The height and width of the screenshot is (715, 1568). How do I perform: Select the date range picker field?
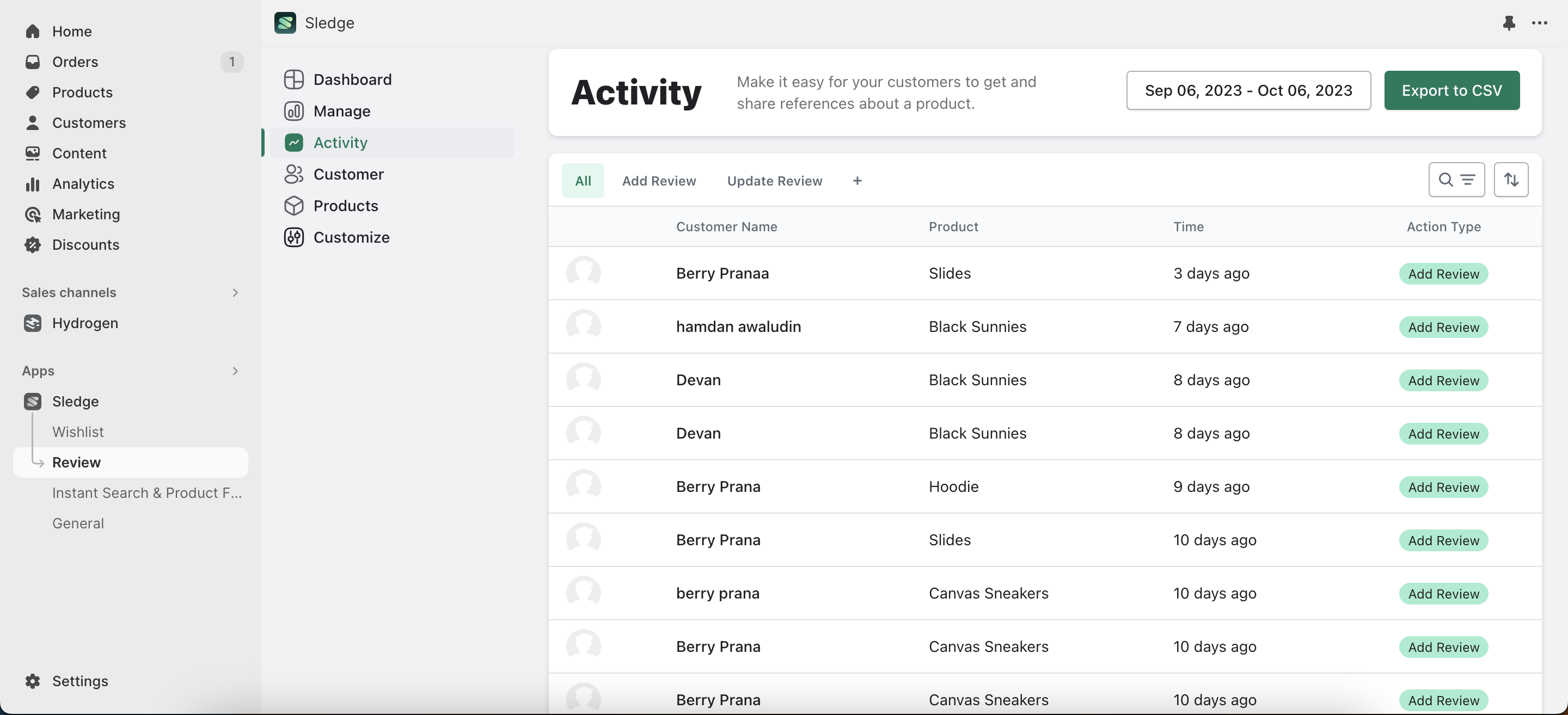click(1248, 90)
